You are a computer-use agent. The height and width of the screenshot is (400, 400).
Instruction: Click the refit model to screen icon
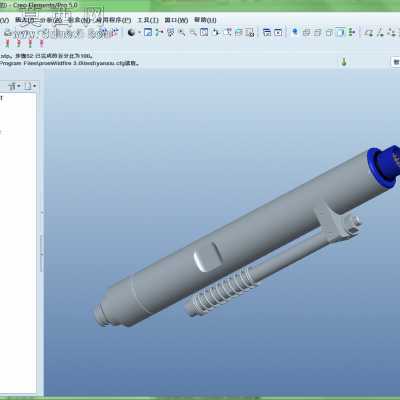click(x=204, y=32)
